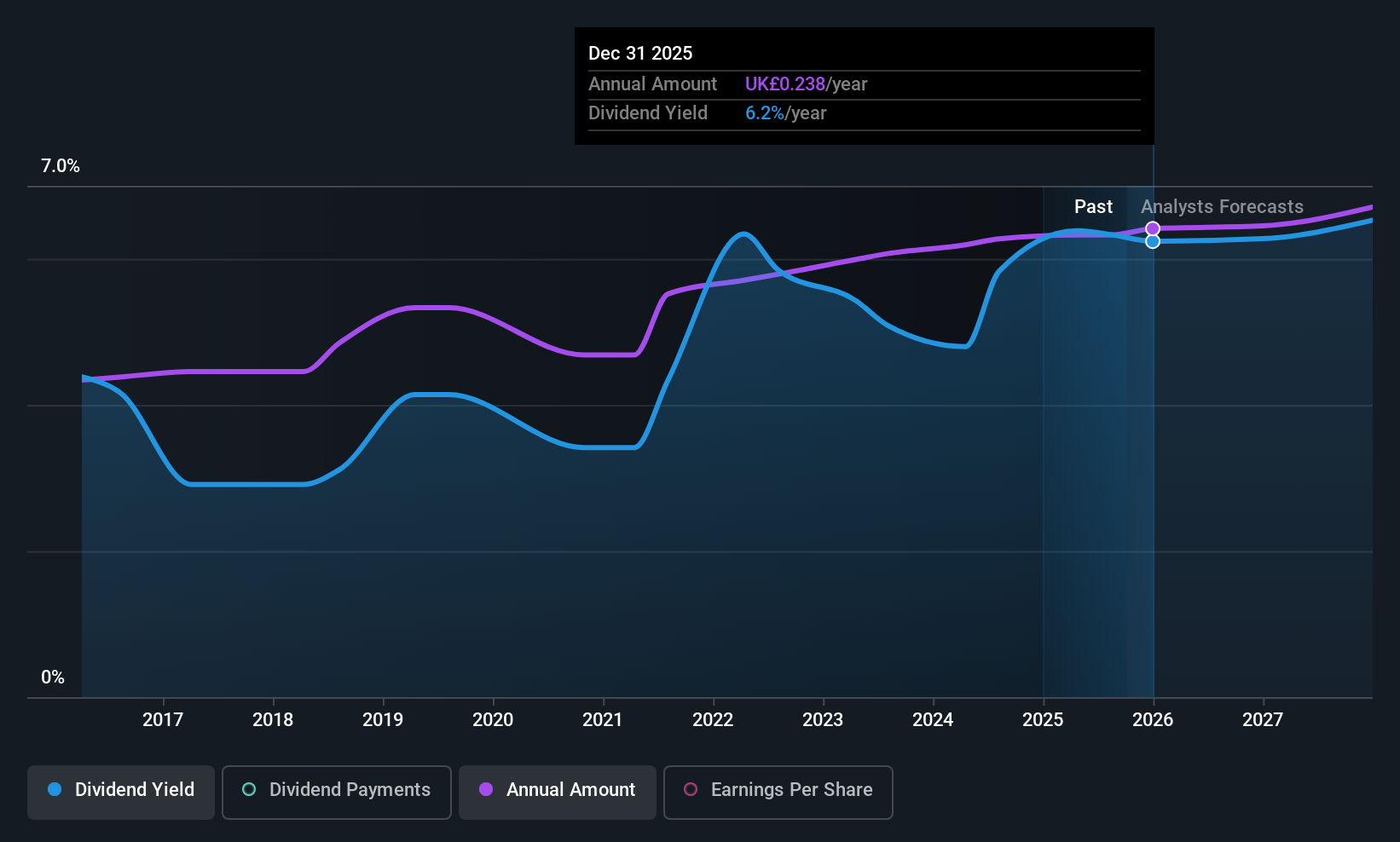Enable the Dividend Payments series

337,792
